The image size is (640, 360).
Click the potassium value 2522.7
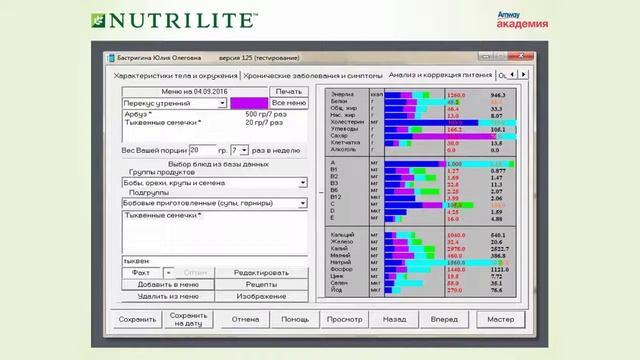click(x=500, y=249)
